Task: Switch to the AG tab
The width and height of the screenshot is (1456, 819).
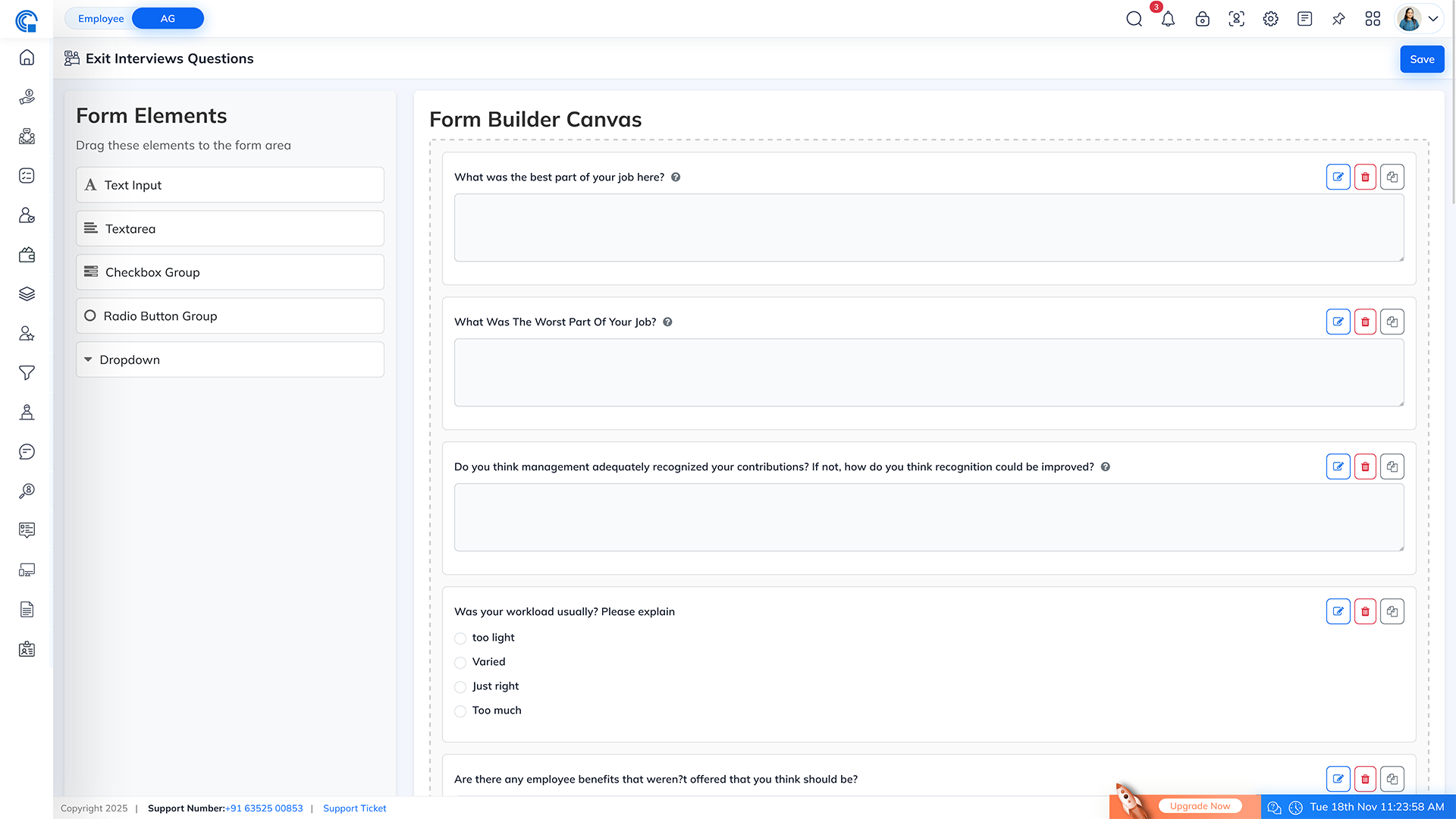Action: pyautogui.click(x=168, y=18)
